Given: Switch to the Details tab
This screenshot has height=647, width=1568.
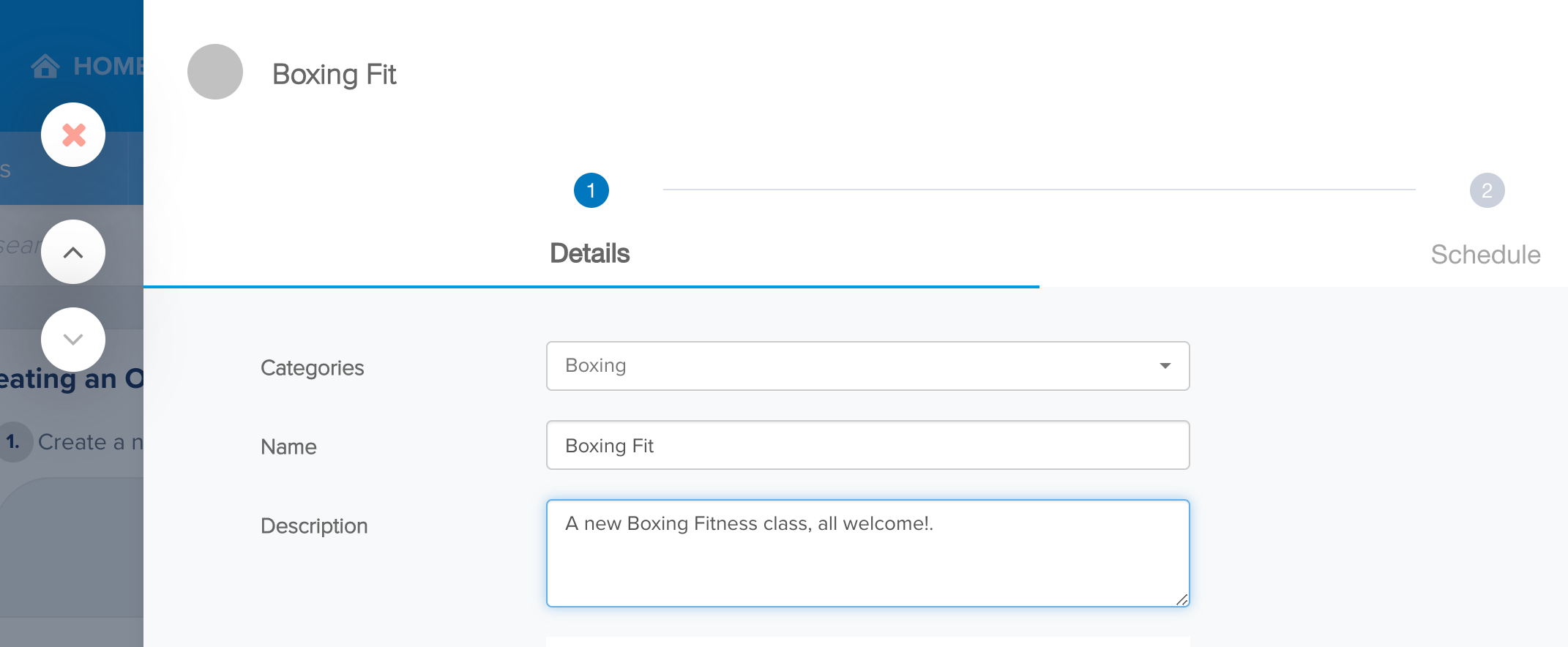Looking at the screenshot, I should click(x=590, y=253).
